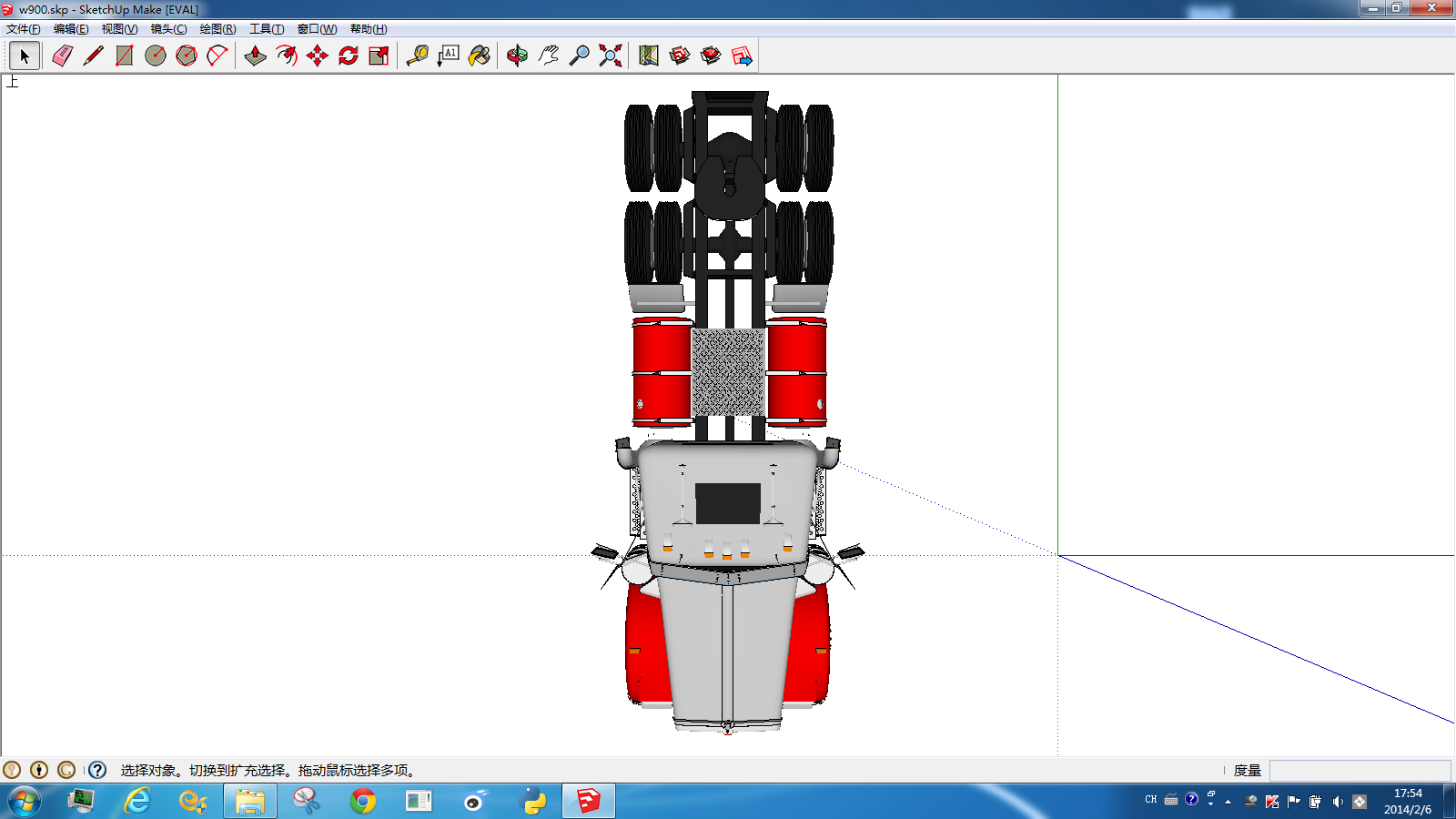This screenshot has height=819, width=1456.
Task: Activate the Tape Measure tool
Action: [x=418, y=56]
